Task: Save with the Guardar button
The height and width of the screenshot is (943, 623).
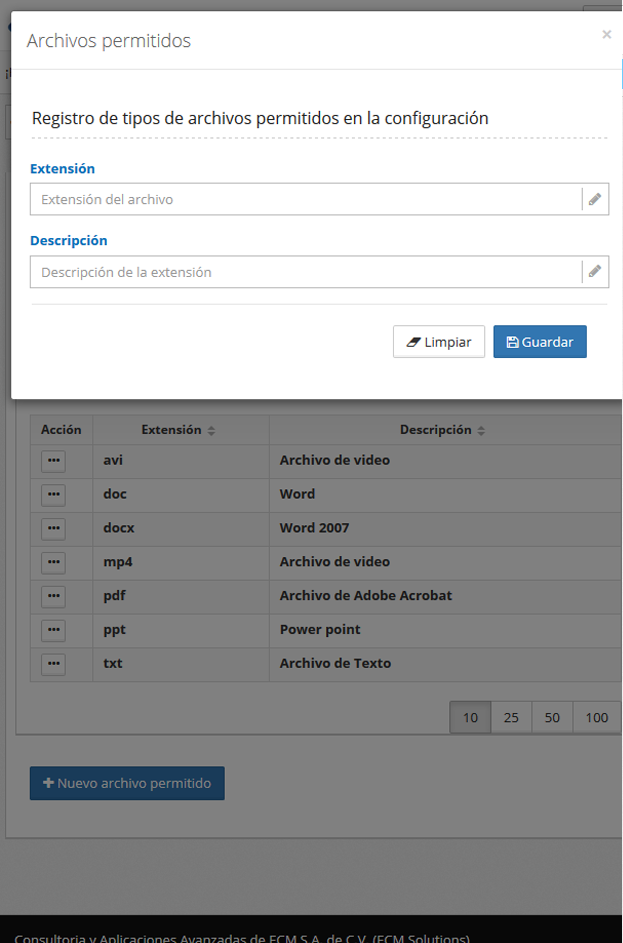Action: pyautogui.click(x=540, y=342)
